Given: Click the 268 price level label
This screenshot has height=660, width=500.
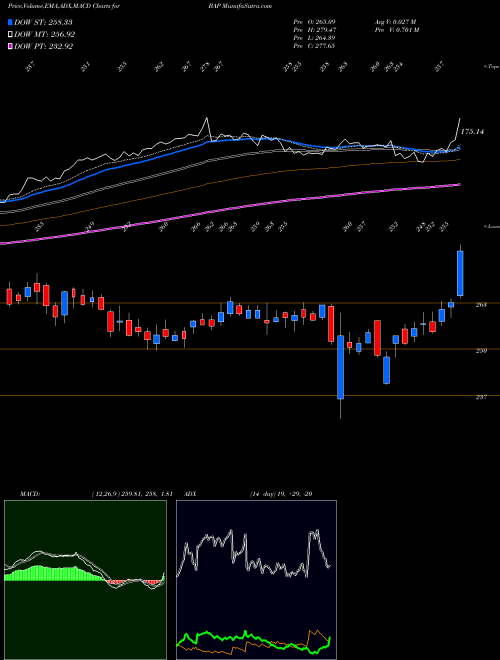Looking at the screenshot, I should pos(481,305).
